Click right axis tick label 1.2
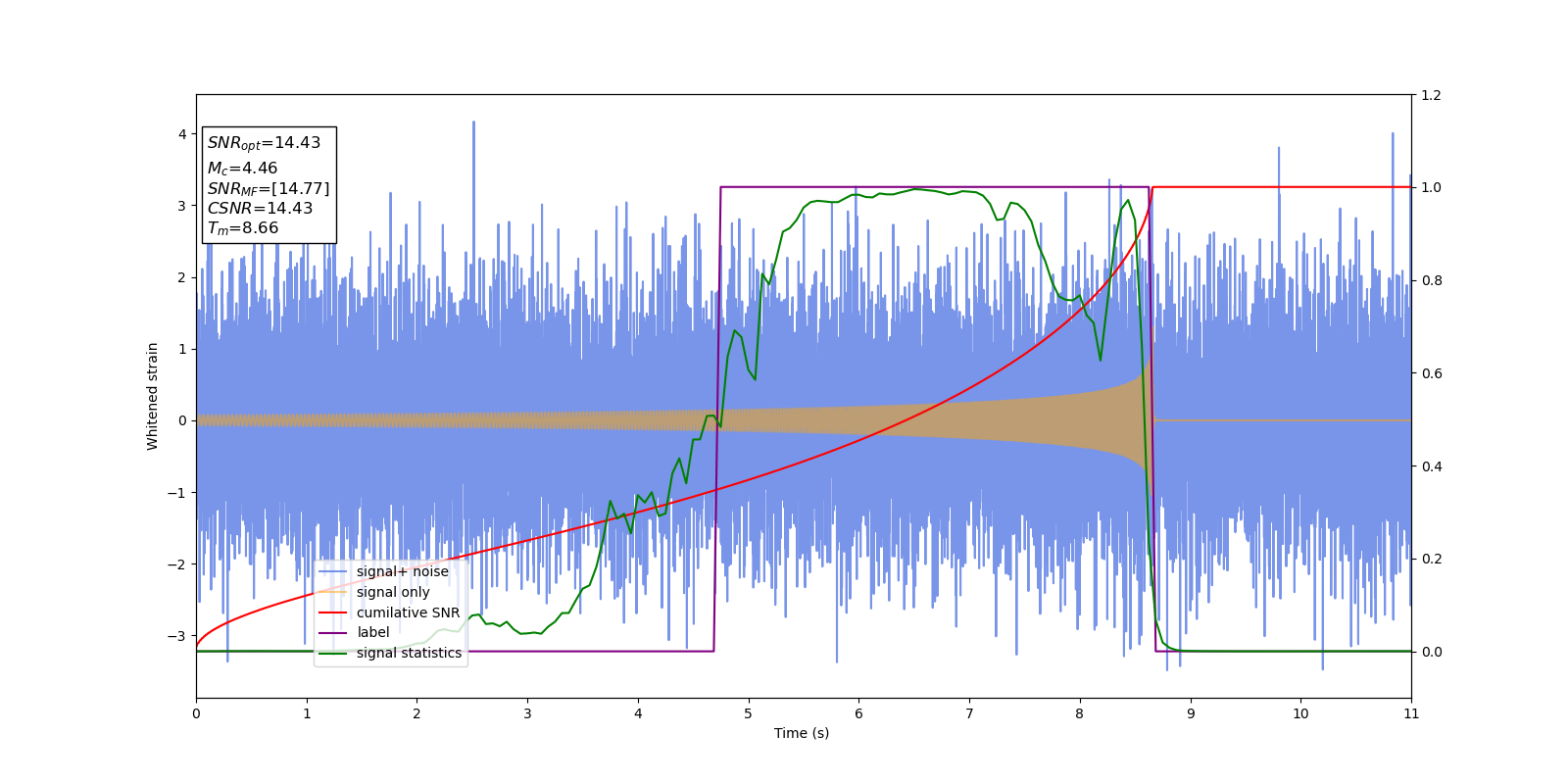 (1431, 95)
